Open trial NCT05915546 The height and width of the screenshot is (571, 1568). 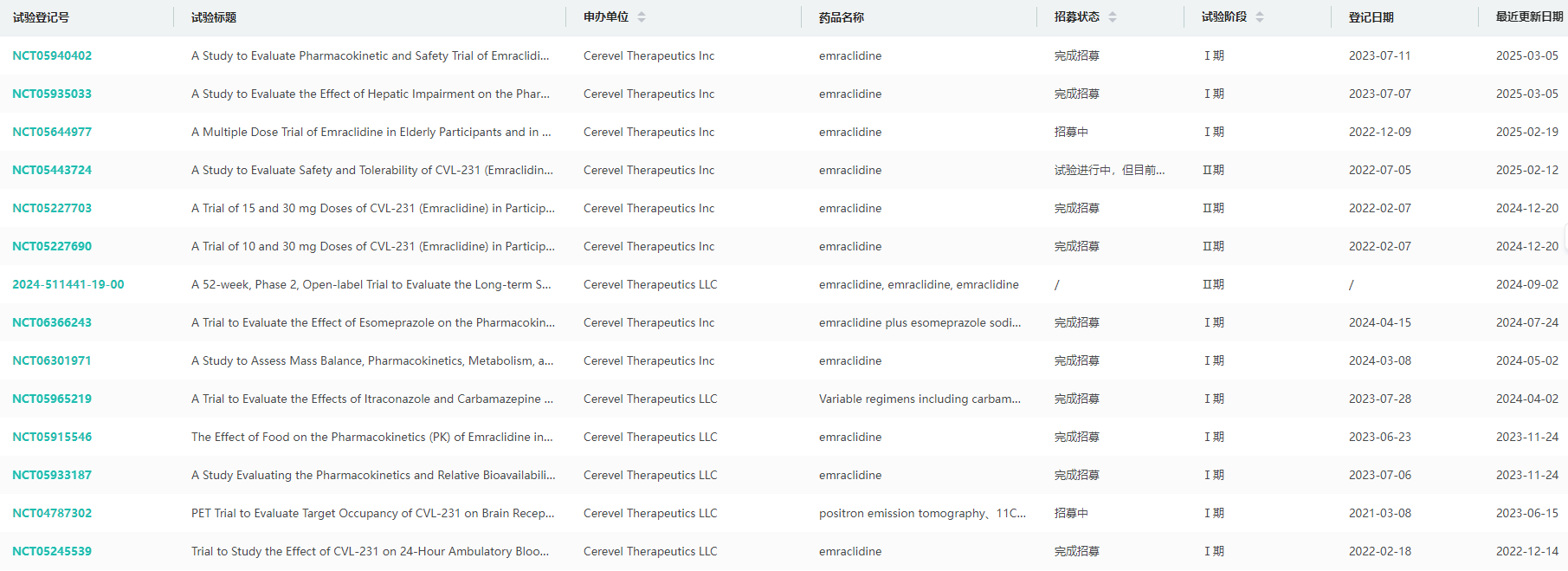[x=52, y=437]
